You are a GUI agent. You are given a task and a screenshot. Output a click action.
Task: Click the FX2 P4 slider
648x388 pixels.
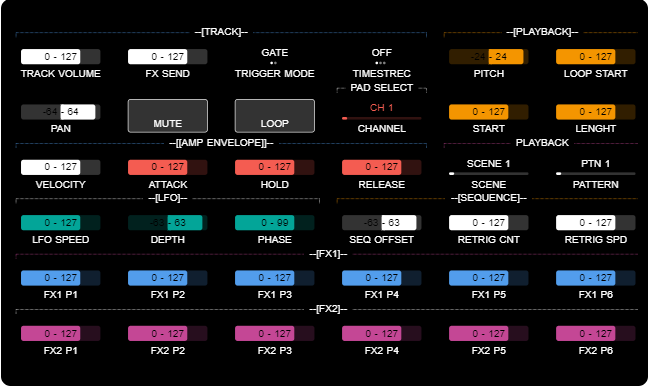(381, 333)
